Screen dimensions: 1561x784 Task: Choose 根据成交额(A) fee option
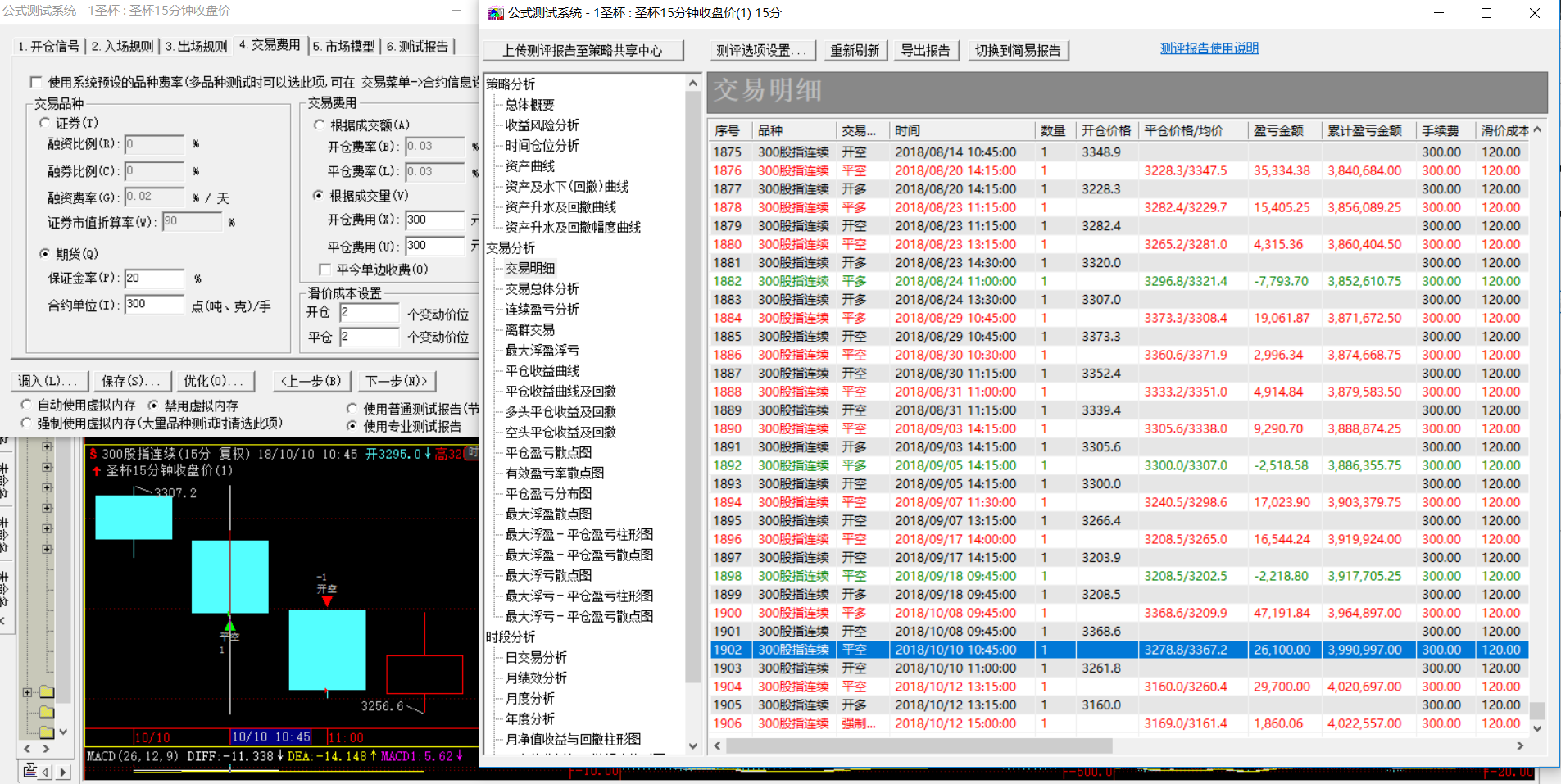319,125
